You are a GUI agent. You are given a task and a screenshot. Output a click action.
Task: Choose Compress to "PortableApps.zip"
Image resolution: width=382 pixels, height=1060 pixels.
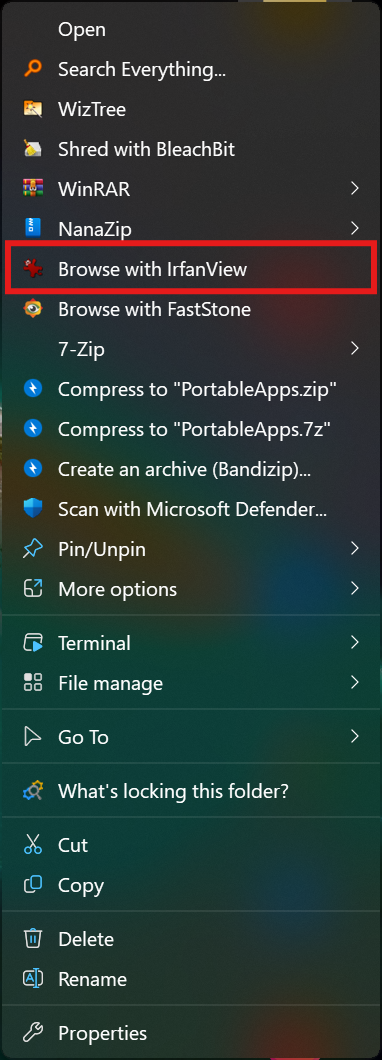click(x=191, y=389)
